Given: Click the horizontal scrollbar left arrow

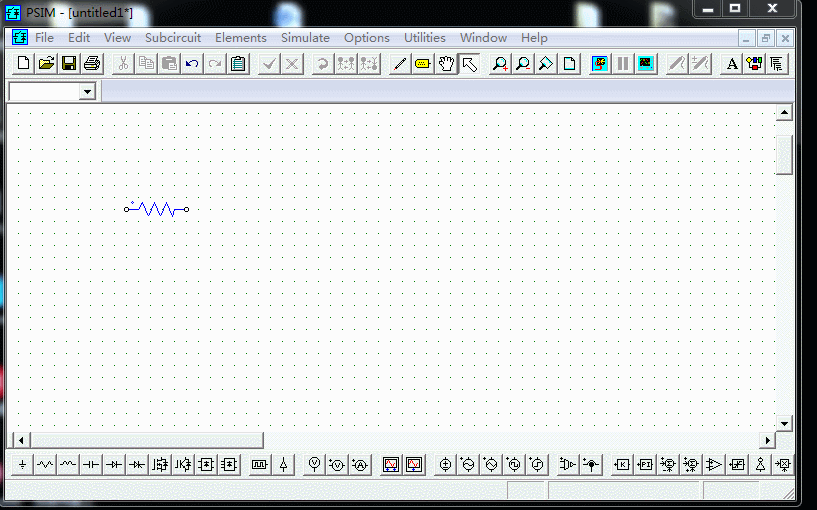Looking at the screenshot, I should [21, 440].
